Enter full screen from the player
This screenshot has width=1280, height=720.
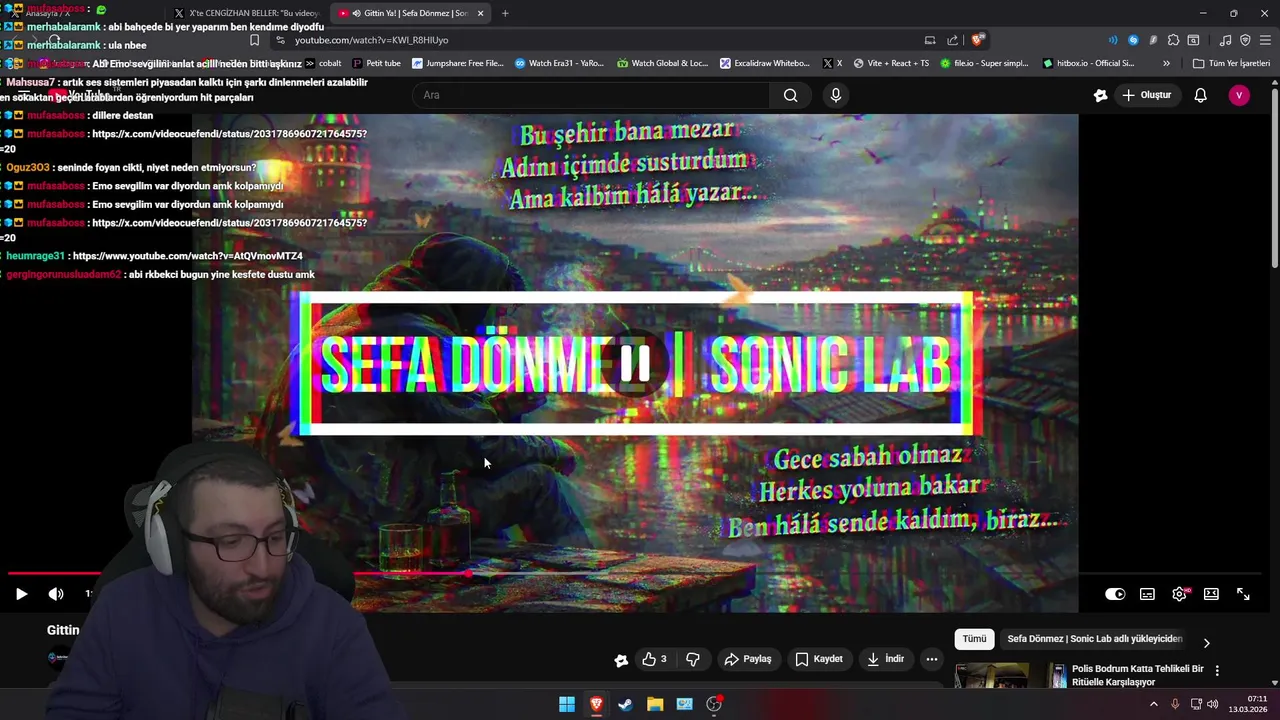[1243, 594]
